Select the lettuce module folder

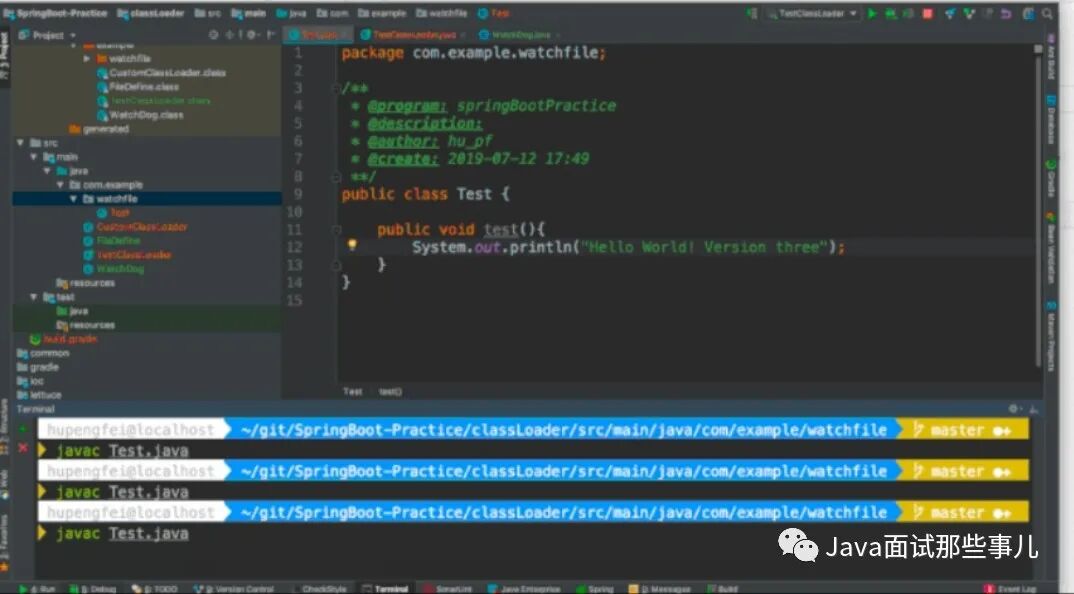(39, 395)
